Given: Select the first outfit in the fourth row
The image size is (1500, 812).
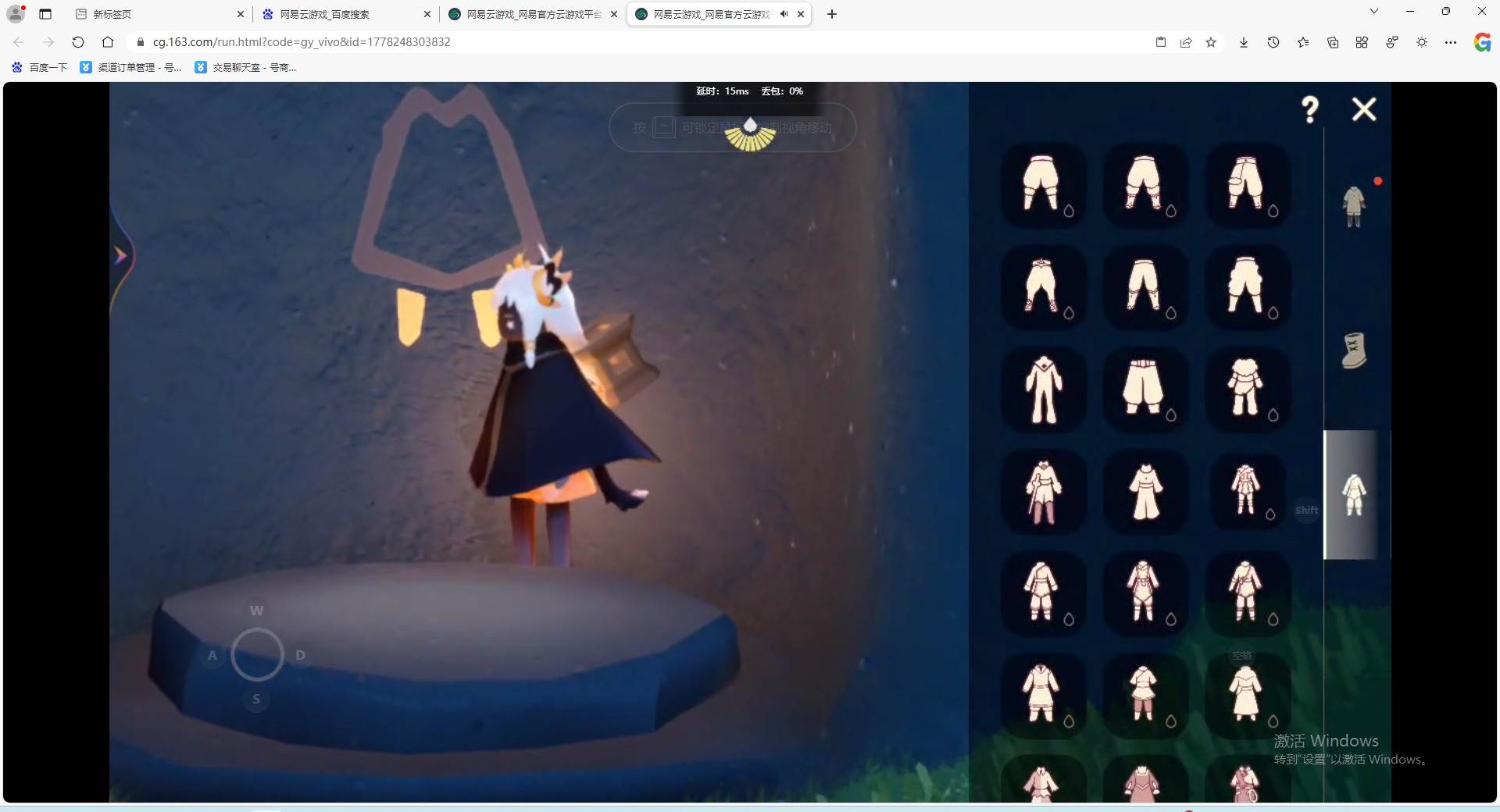Looking at the screenshot, I should [x=1044, y=492].
